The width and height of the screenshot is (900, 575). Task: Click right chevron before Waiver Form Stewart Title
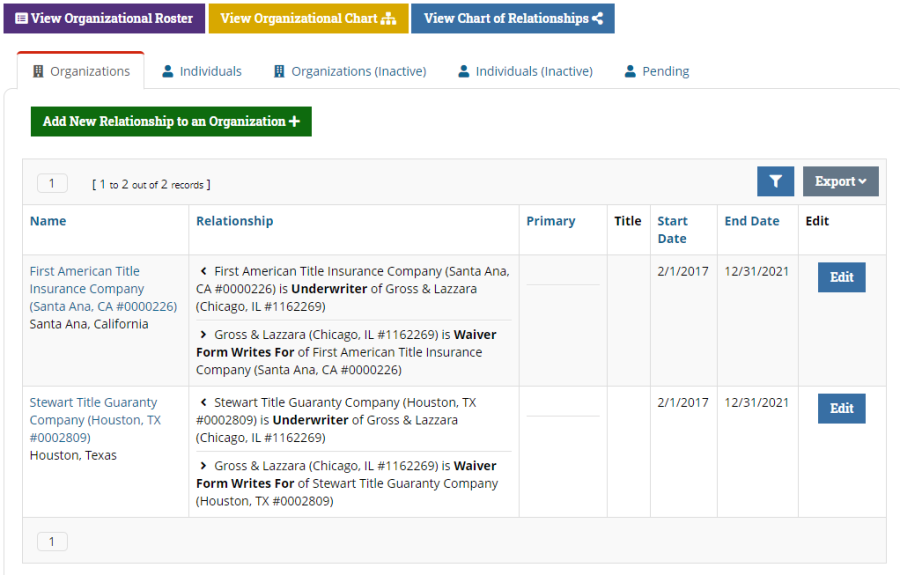point(203,466)
